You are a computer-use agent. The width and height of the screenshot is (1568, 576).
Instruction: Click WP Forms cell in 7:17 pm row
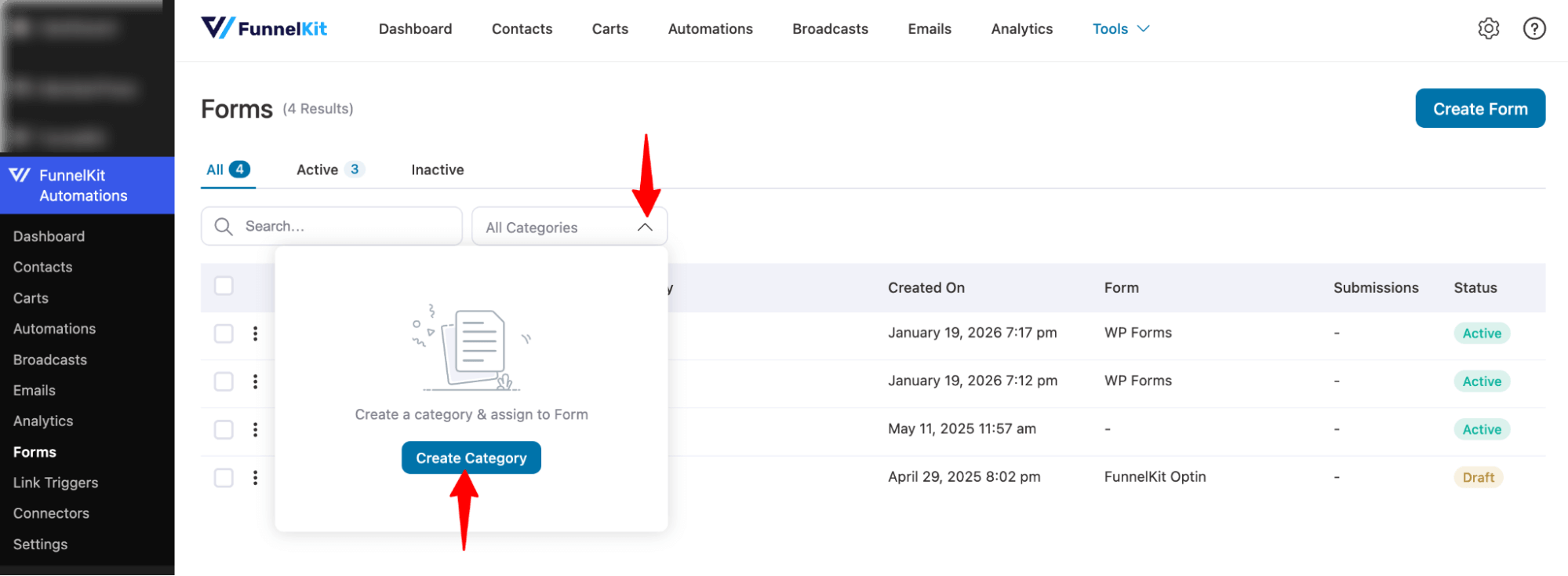click(1137, 333)
